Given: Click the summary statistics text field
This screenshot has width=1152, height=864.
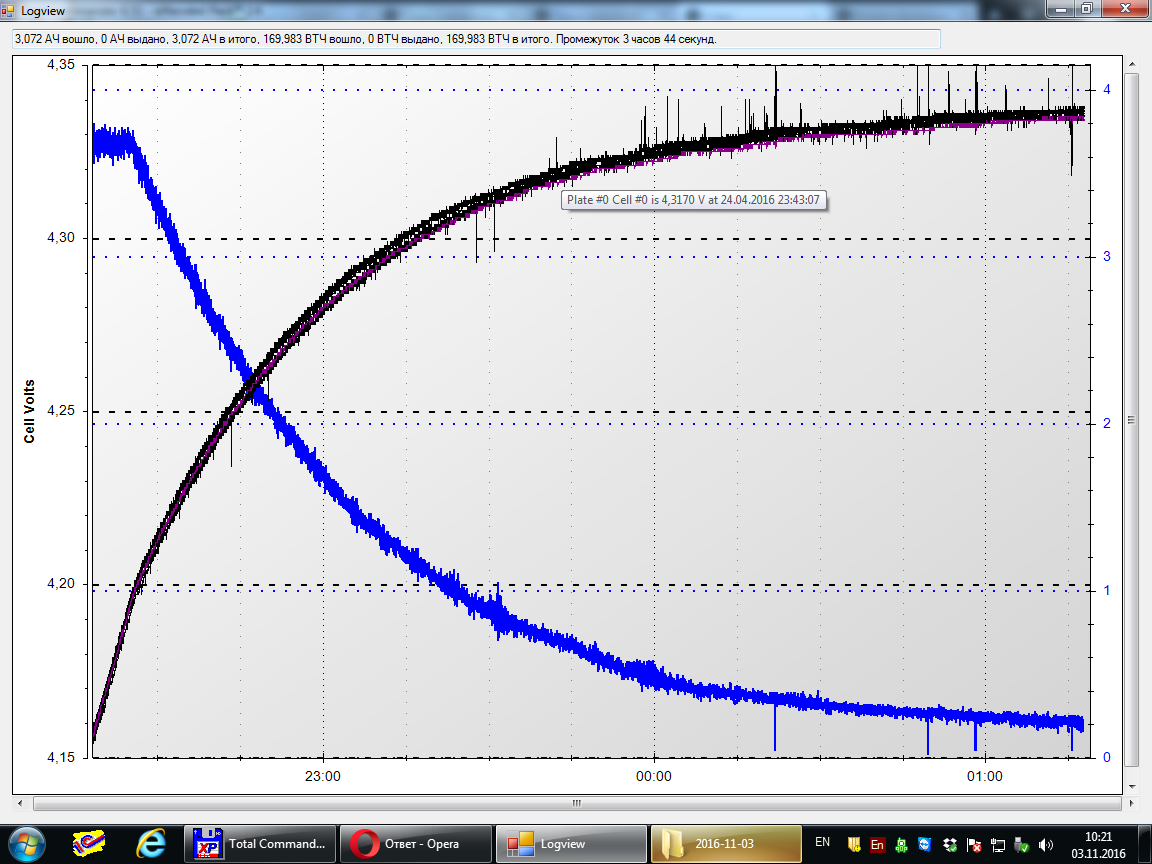Looking at the screenshot, I should coord(475,38).
